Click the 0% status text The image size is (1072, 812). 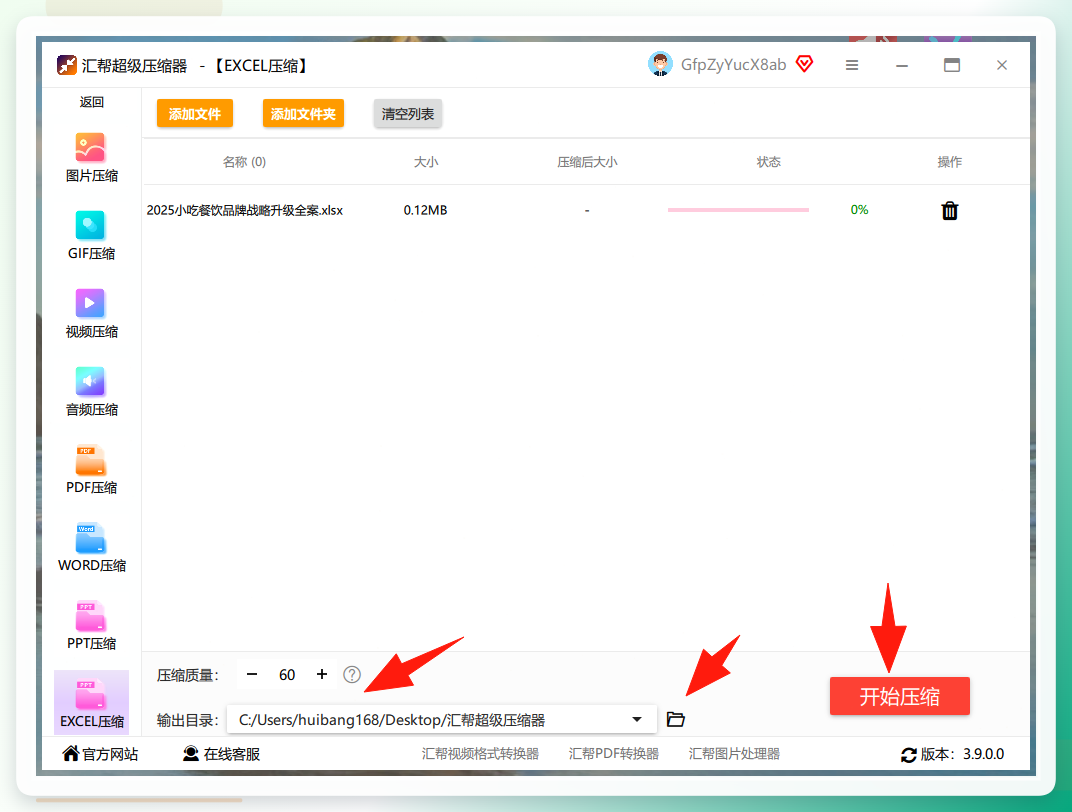859,210
